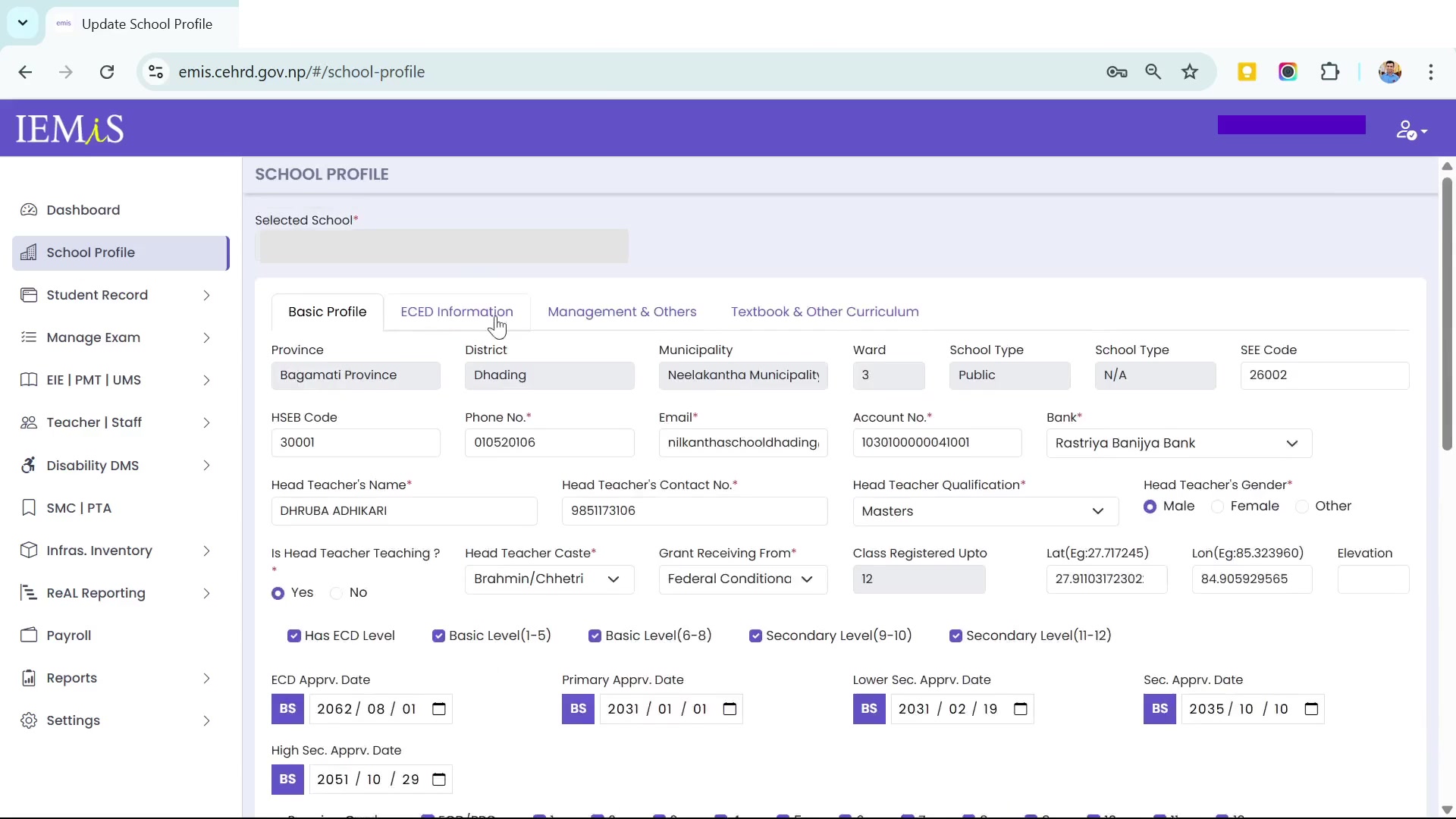This screenshot has height=819, width=1456.
Task: Open the saved passwords key icon
Action: (x=1117, y=72)
